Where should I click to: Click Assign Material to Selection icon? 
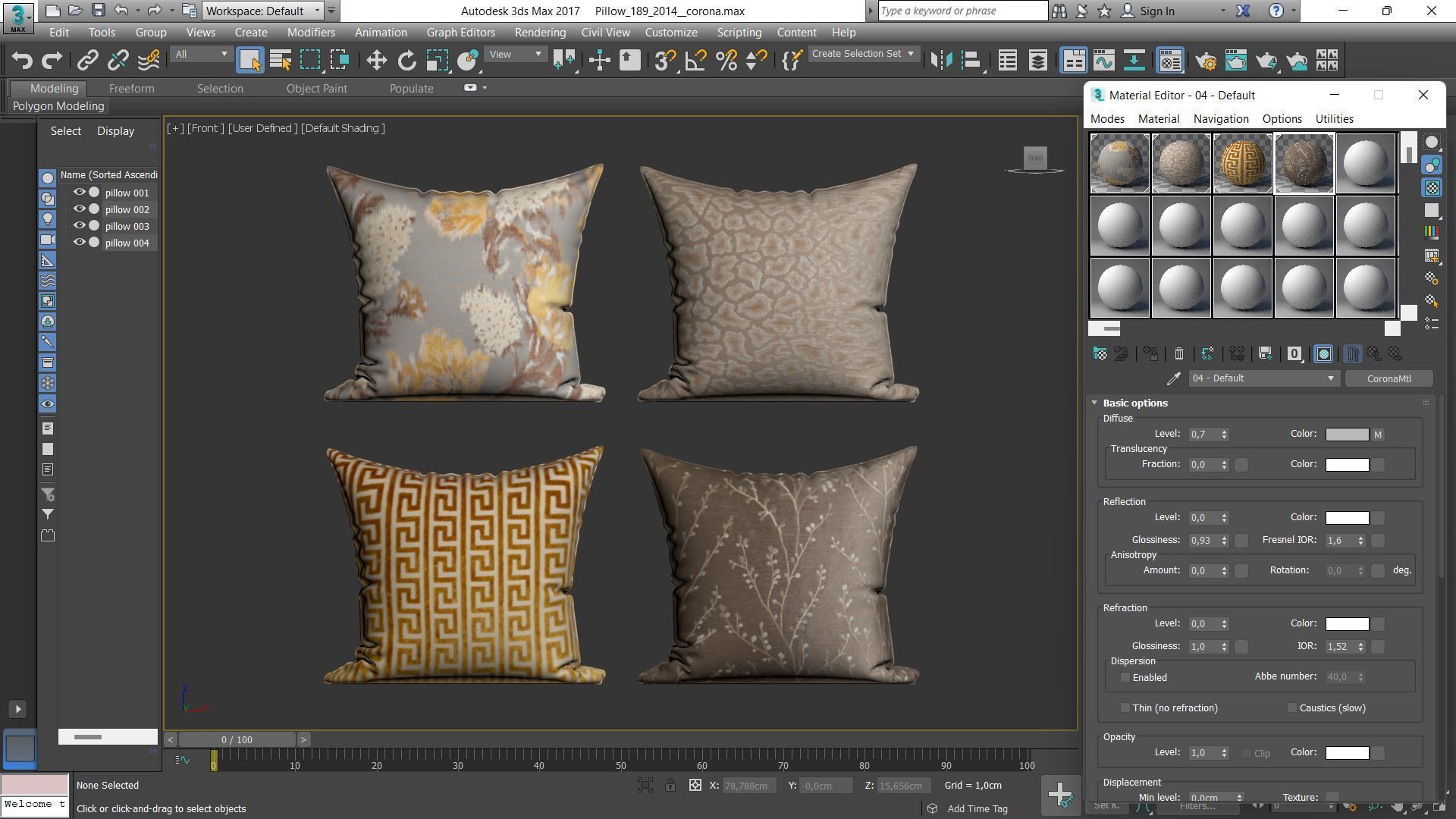coord(1150,354)
